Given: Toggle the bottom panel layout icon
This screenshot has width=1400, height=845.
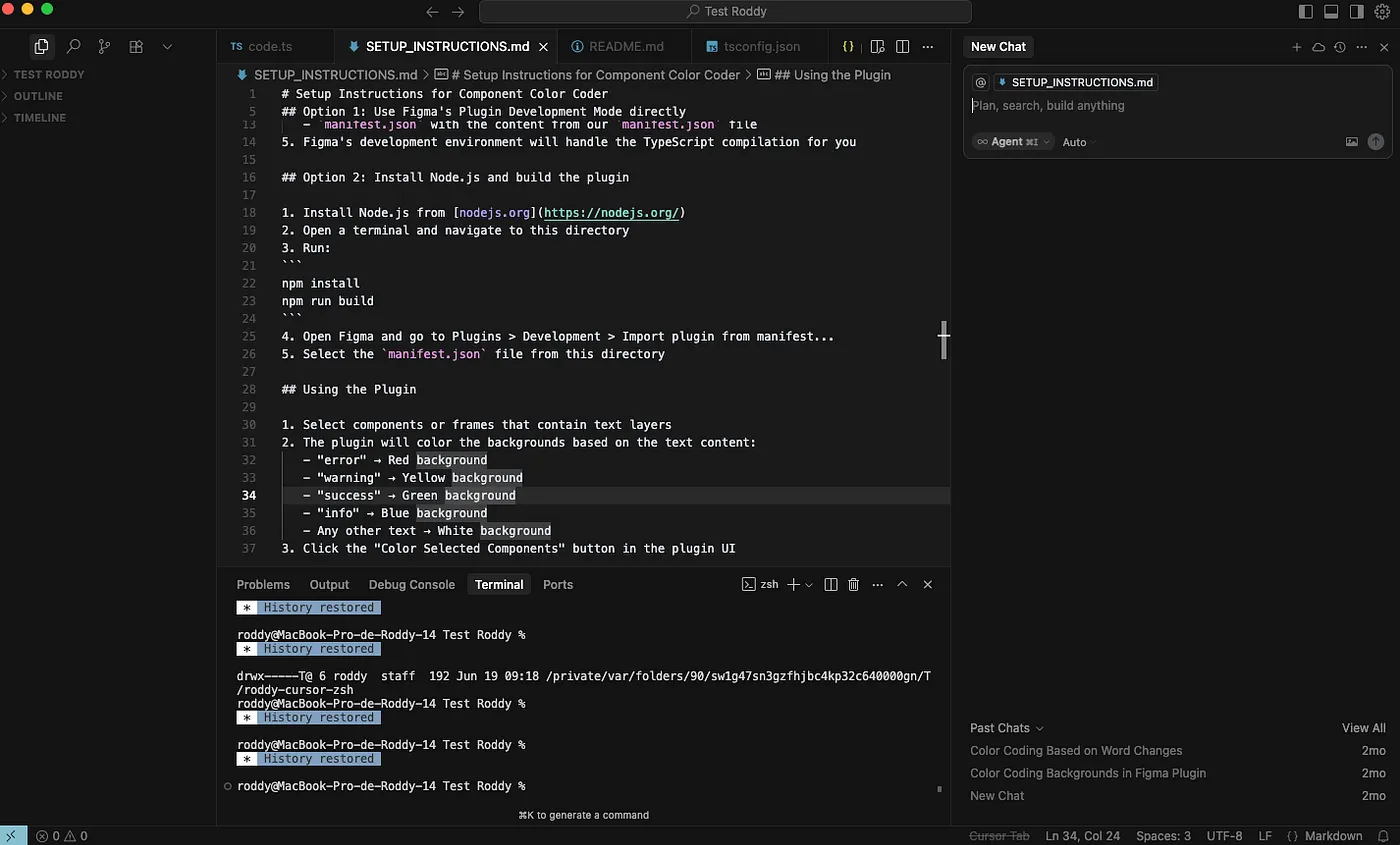Looking at the screenshot, I should (x=1331, y=12).
